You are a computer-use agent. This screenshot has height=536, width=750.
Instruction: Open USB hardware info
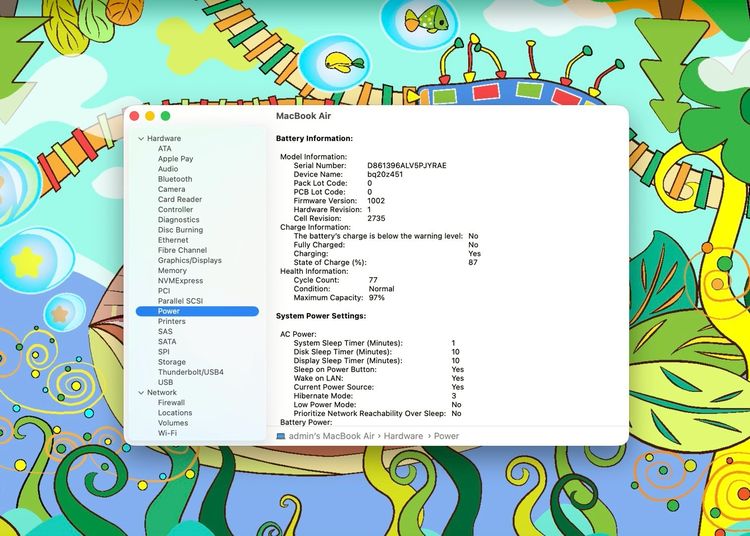tap(165, 382)
